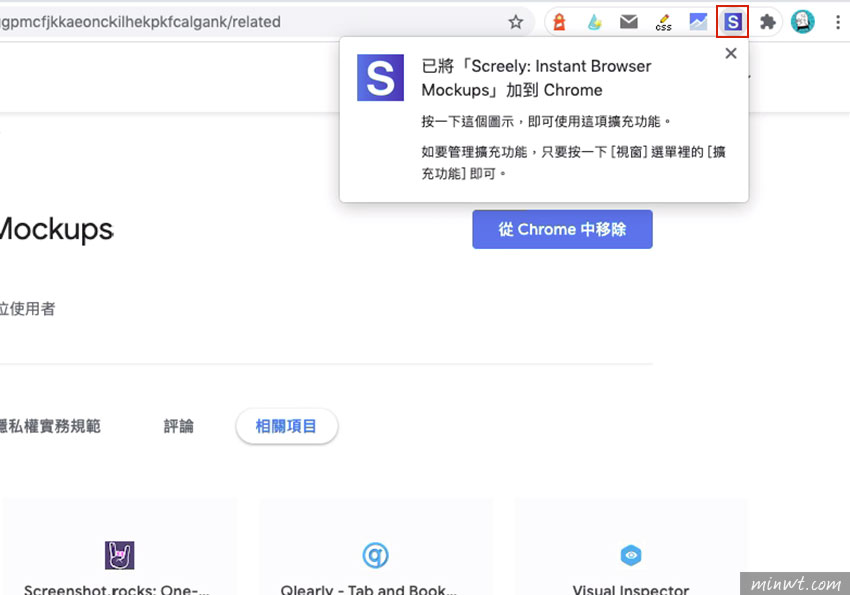This screenshot has height=595, width=850.
Task: Open the Extensions puzzle piece menu
Action: coord(767,22)
